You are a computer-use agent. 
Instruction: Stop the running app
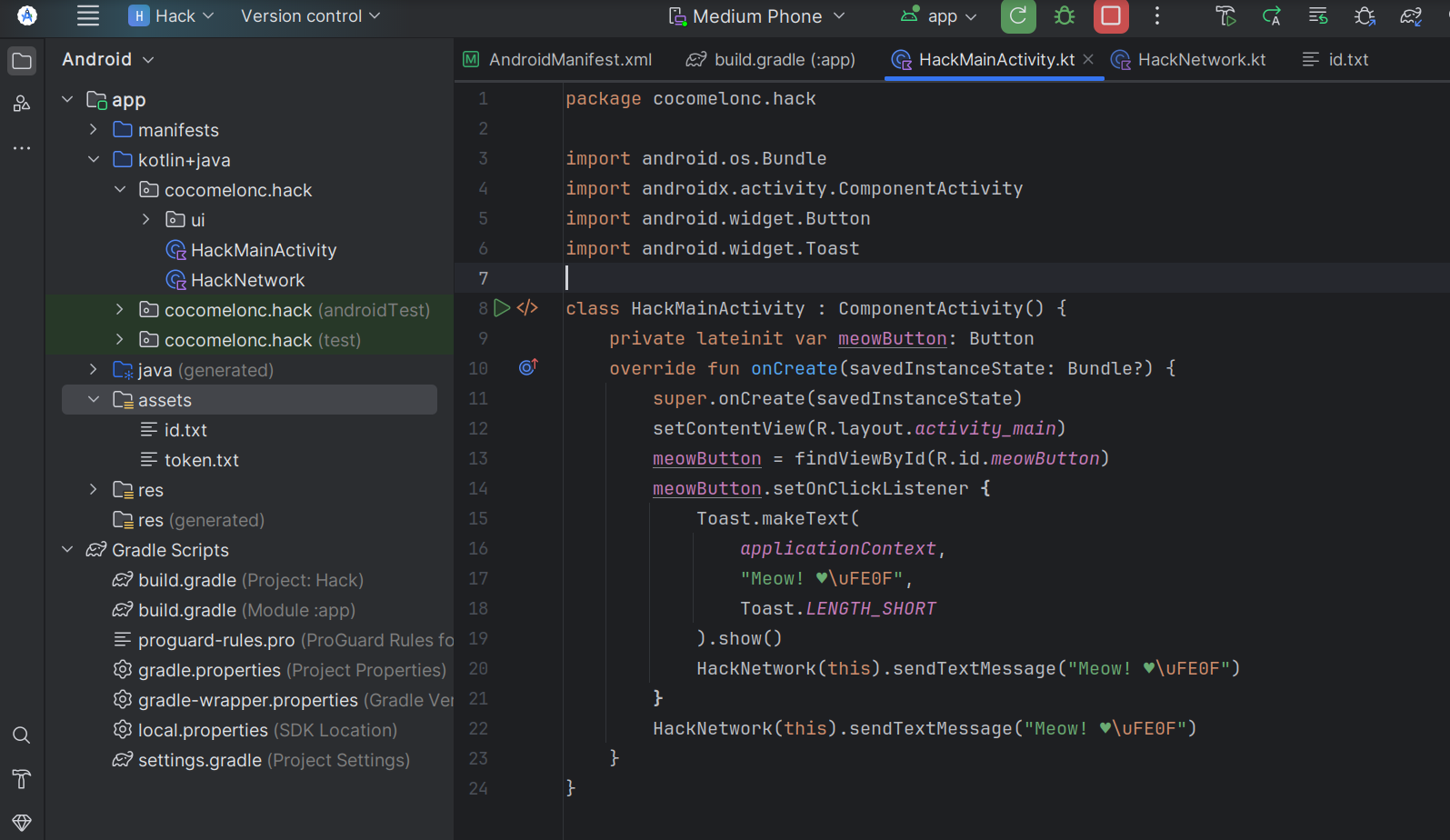(x=1111, y=15)
